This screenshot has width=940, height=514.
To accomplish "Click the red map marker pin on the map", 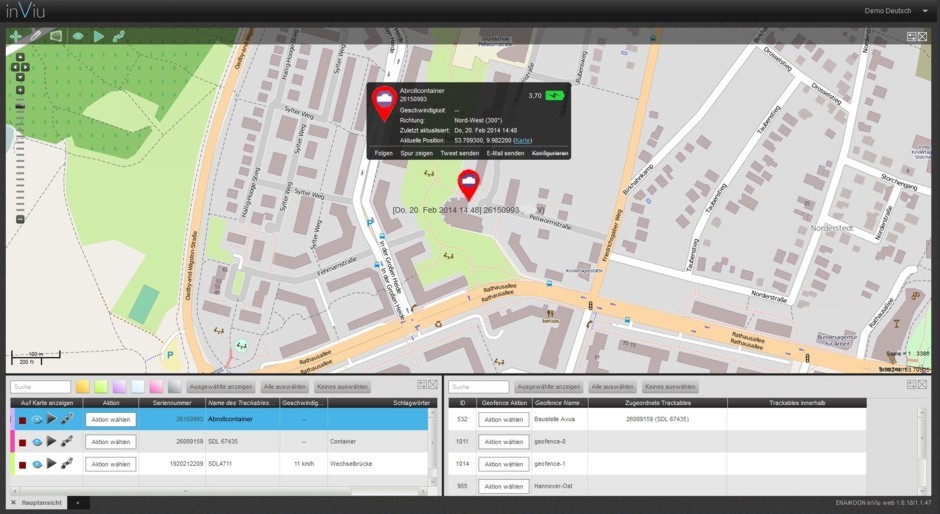I will pyautogui.click(x=469, y=185).
